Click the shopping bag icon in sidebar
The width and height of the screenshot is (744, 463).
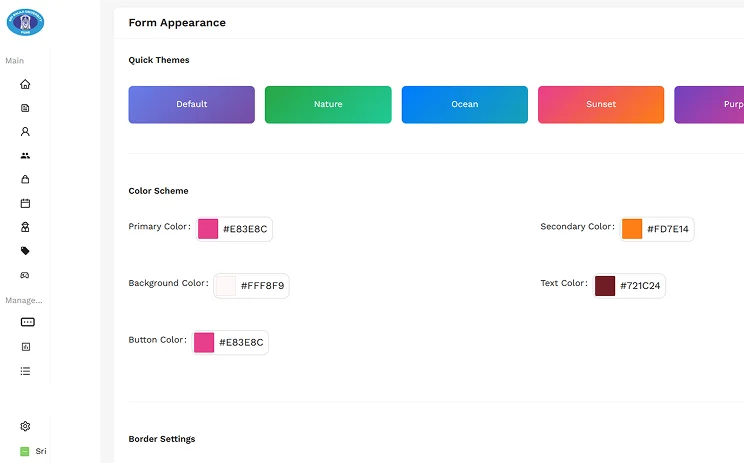coord(25,180)
